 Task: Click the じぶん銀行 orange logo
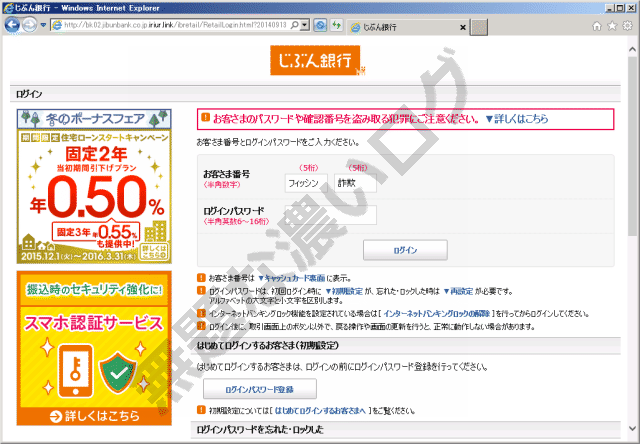click(x=316, y=60)
